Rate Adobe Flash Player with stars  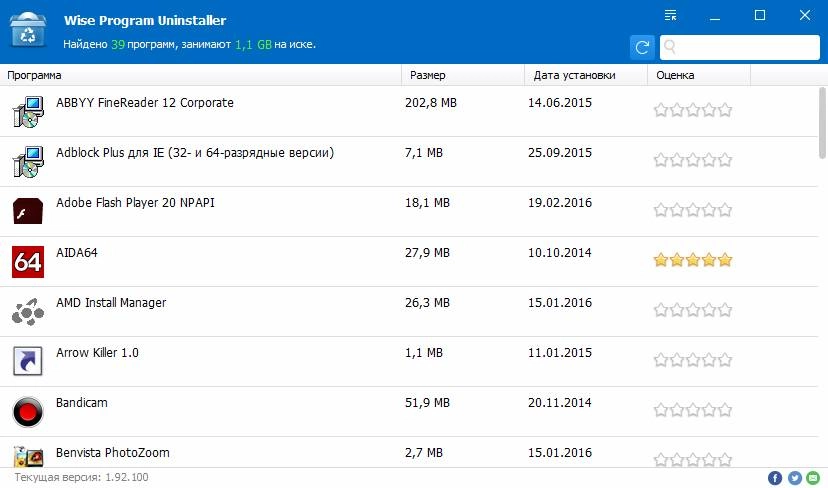[693, 210]
